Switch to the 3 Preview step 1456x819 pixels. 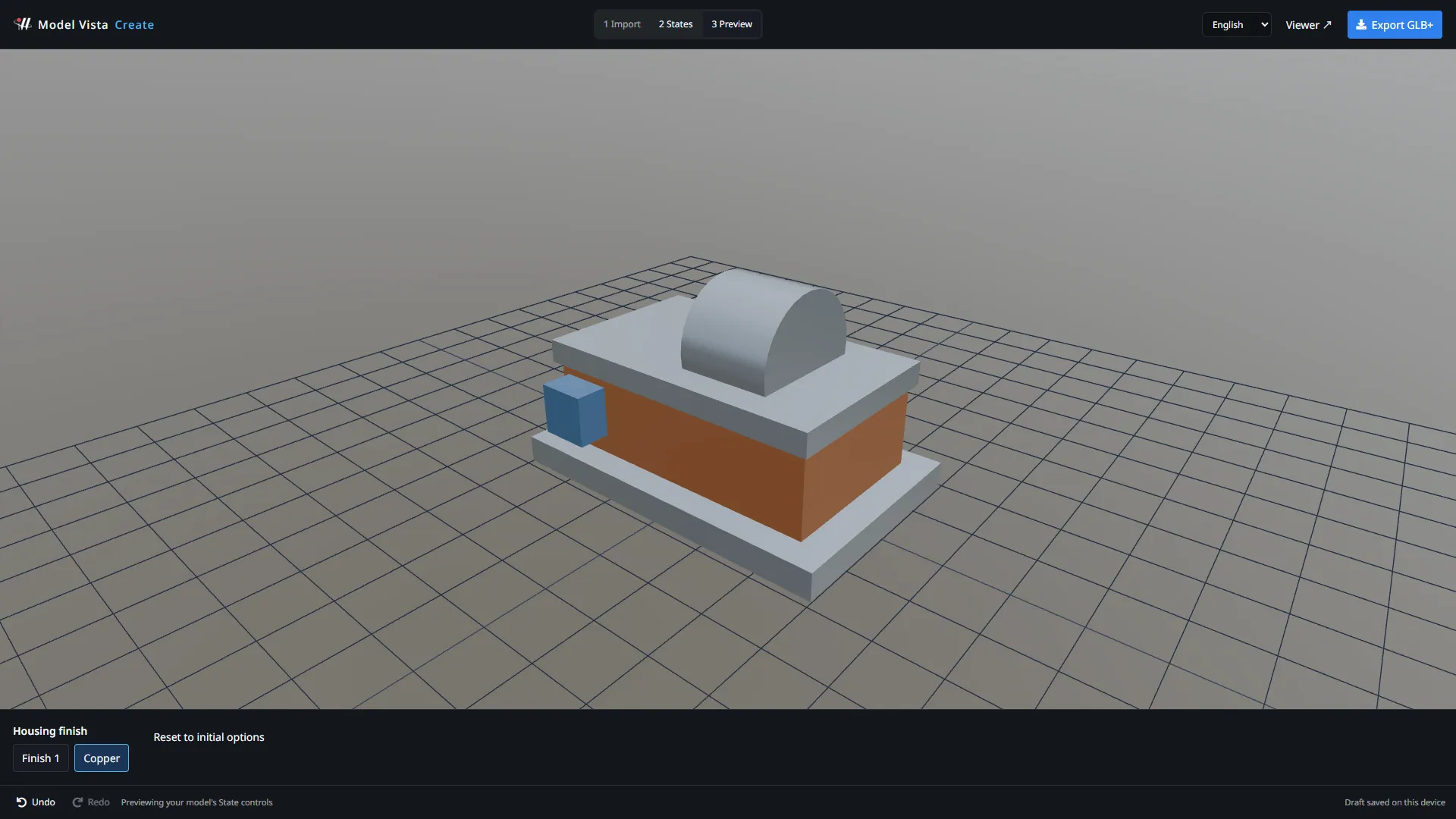click(732, 24)
